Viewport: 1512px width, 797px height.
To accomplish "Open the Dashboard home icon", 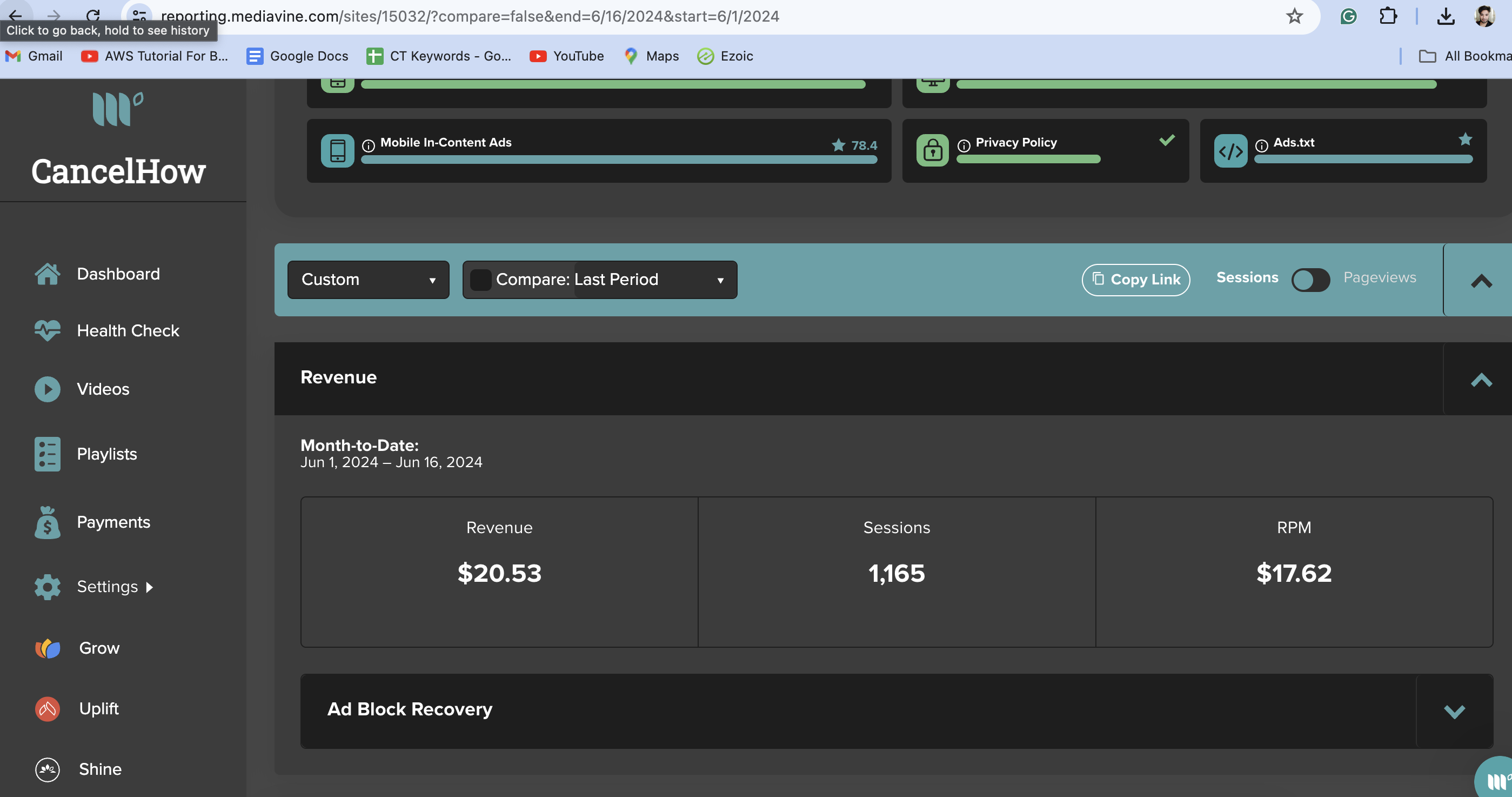I will [47, 274].
